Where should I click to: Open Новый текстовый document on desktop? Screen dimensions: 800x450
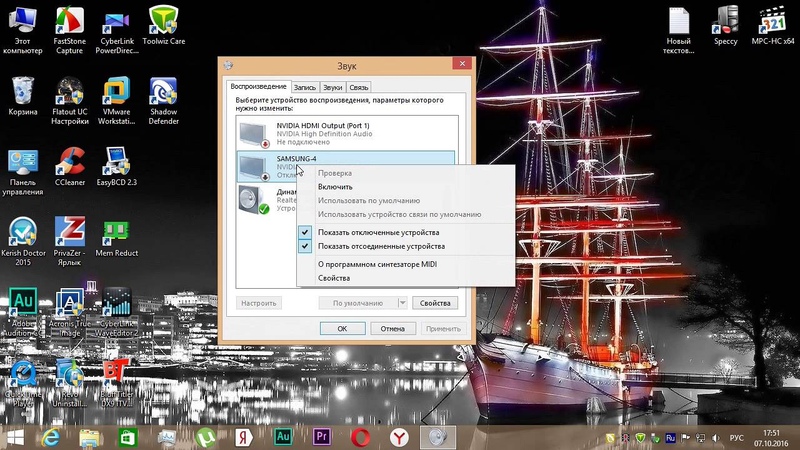(678, 31)
